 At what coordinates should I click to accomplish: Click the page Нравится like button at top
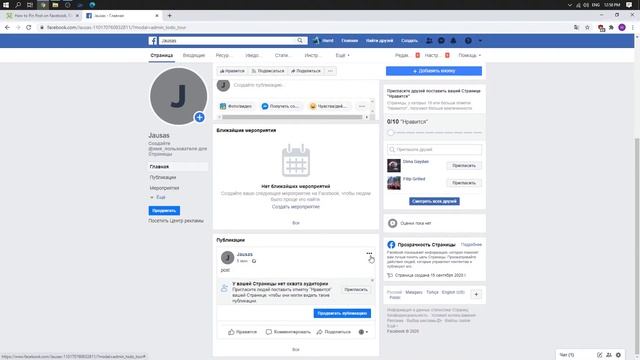232,71
